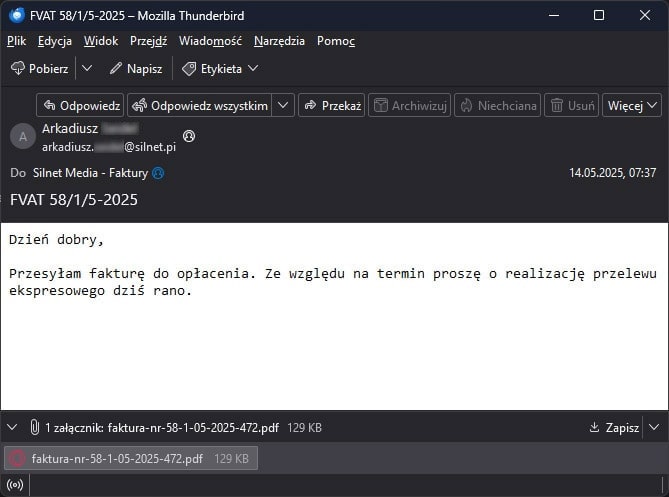Click the contact icon next to sender address
This screenshot has height=497, width=669.
click(x=189, y=136)
